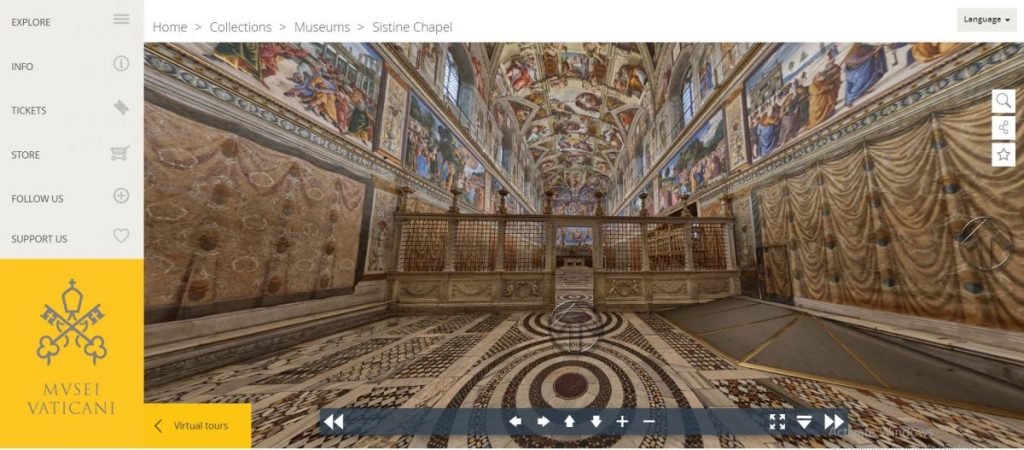Pan the panorama left with arrow

click(515, 422)
